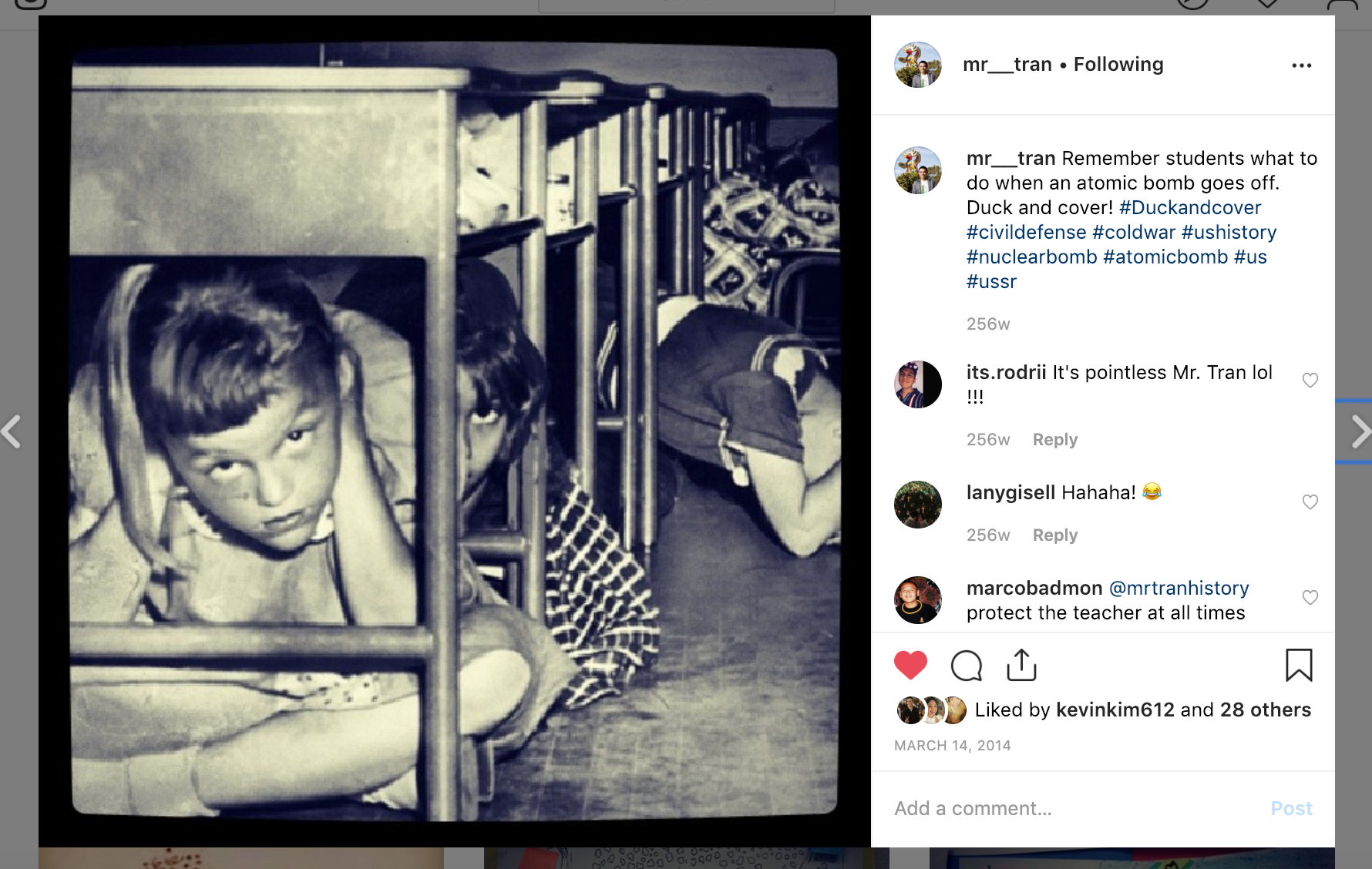Open the #coldwar hashtag link
This screenshot has height=869, width=1372.
click(x=1134, y=233)
